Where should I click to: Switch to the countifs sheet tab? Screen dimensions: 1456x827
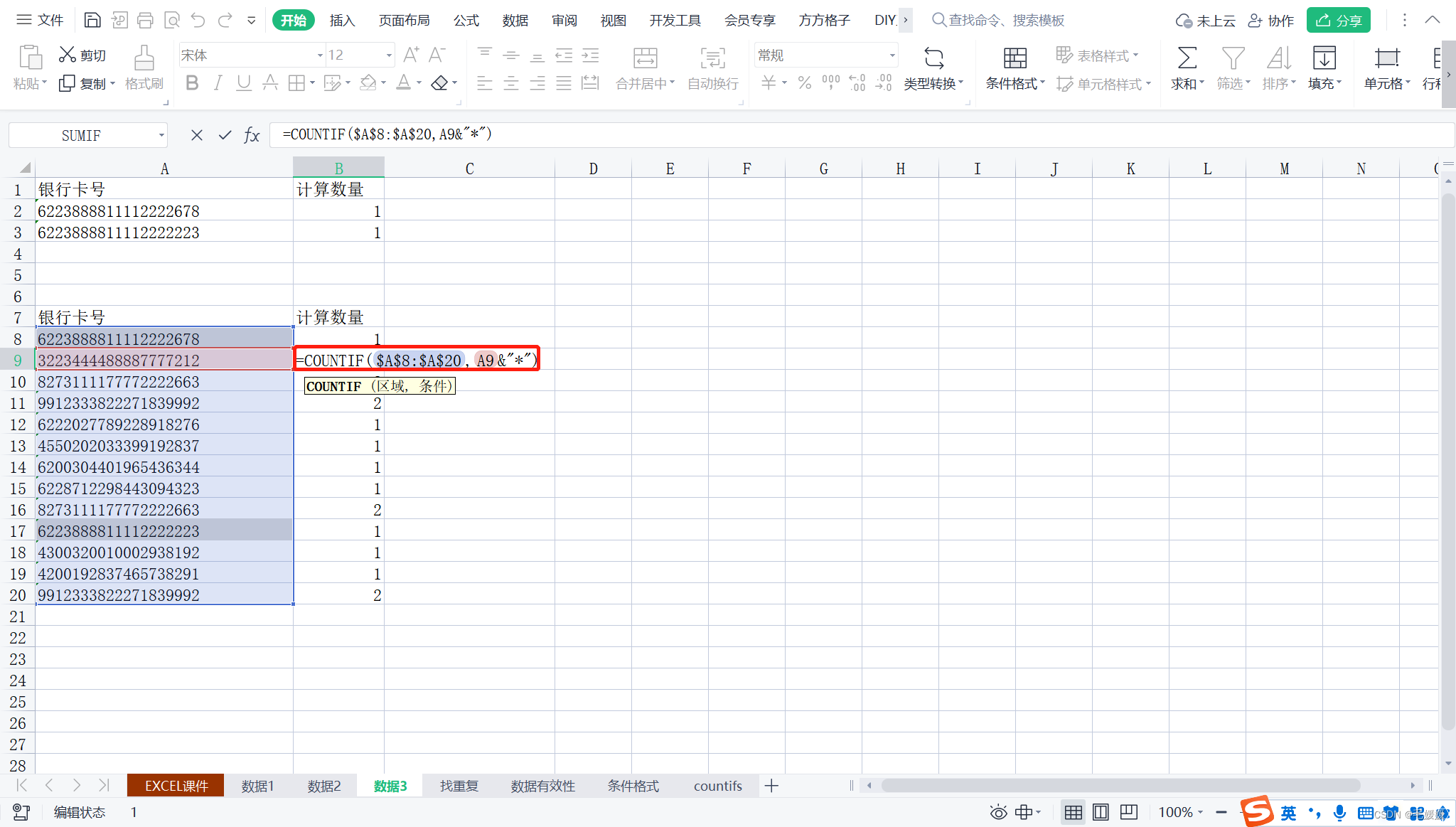point(717,786)
